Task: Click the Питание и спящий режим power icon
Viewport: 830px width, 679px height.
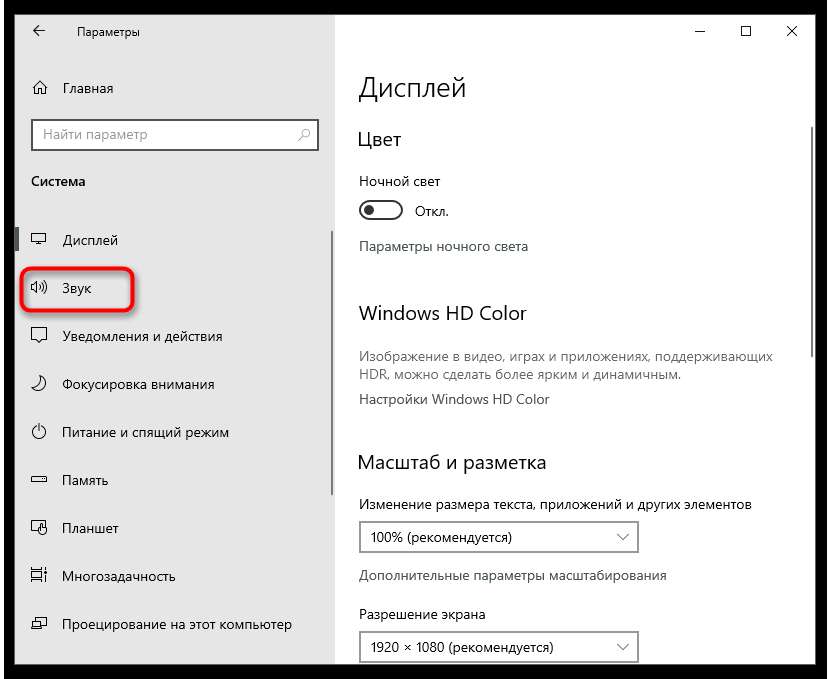Action: pos(39,432)
